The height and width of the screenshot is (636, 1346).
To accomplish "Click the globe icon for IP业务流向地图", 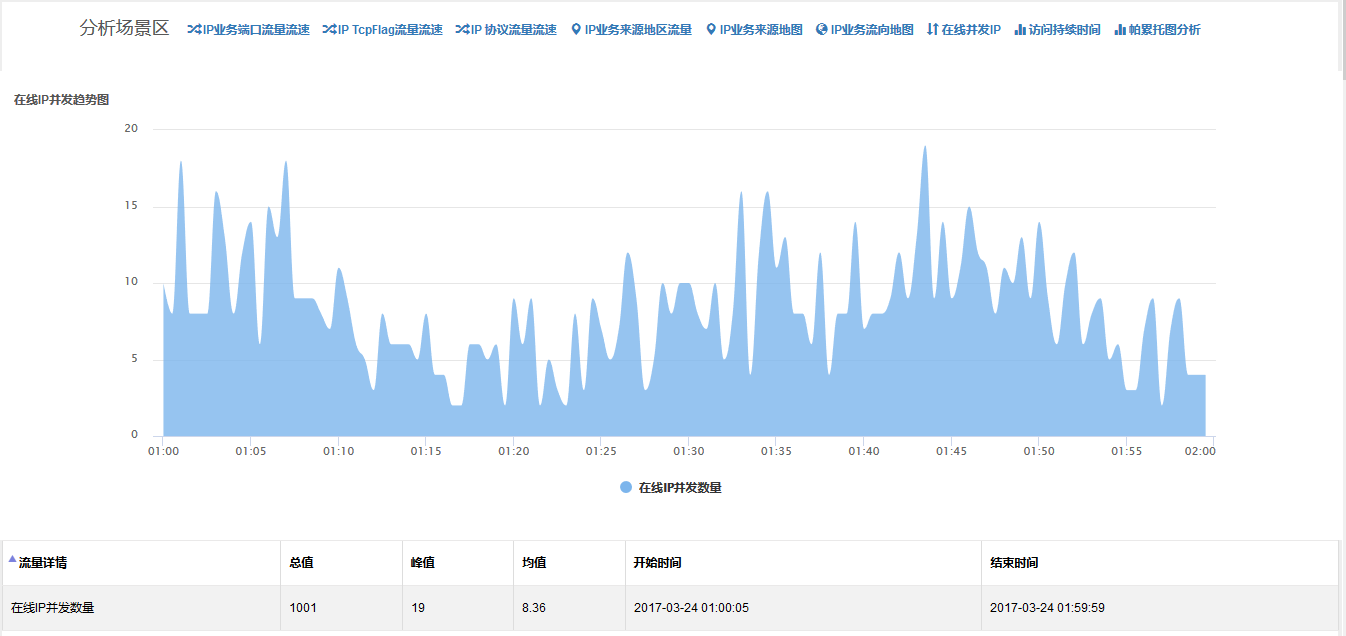I will click(x=822, y=30).
